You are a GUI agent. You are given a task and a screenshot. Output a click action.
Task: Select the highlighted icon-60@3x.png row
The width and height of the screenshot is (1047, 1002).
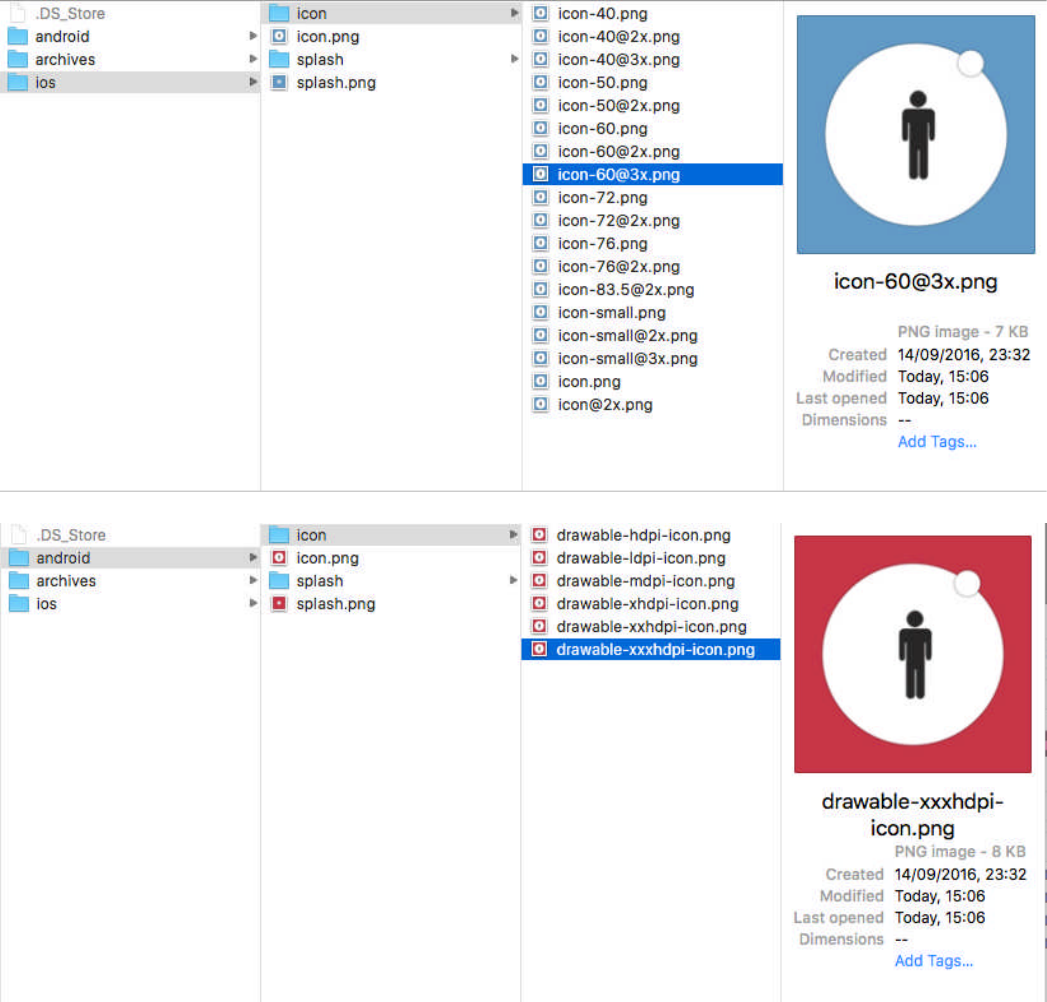coord(652,174)
